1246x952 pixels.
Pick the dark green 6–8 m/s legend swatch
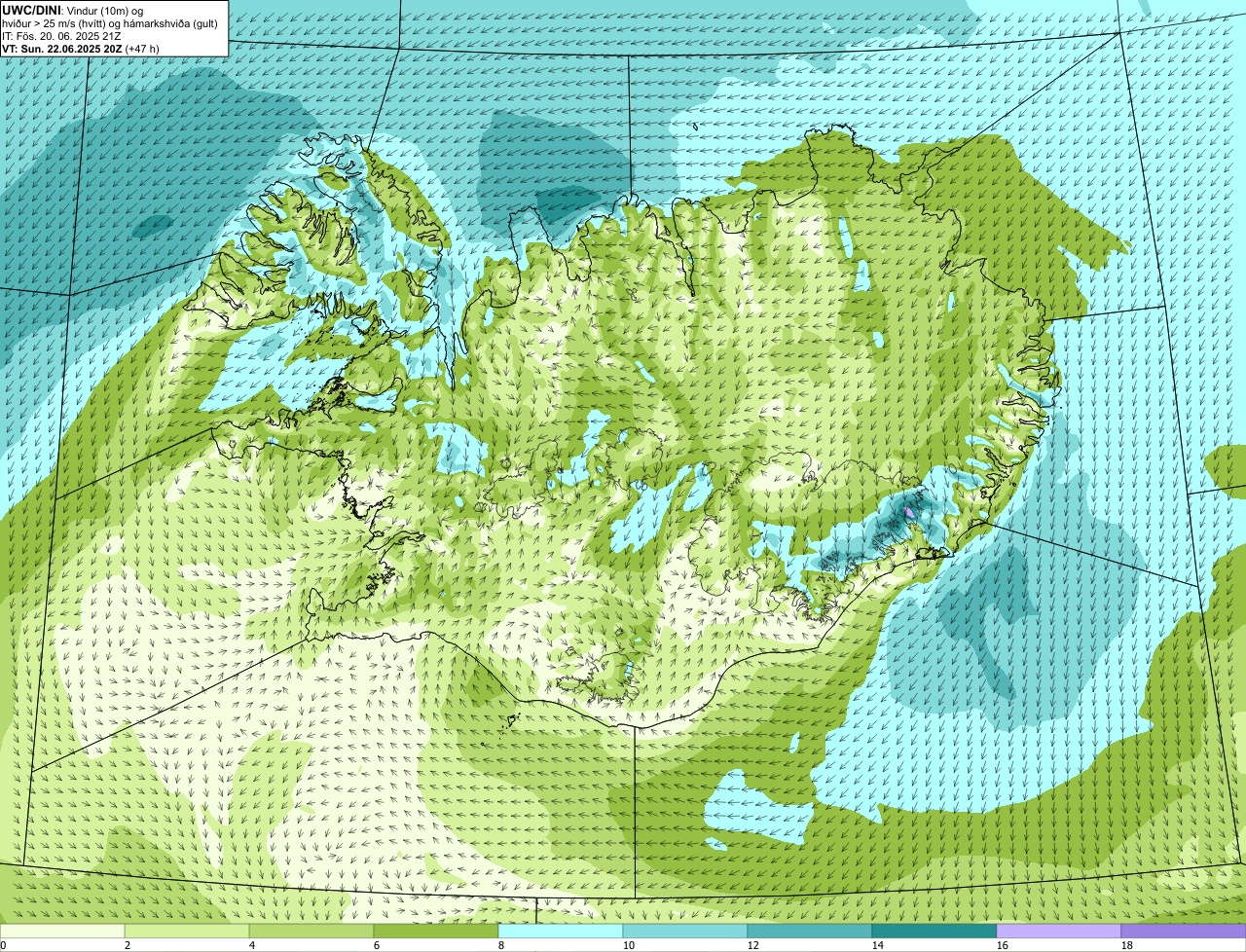click(436, 932)
